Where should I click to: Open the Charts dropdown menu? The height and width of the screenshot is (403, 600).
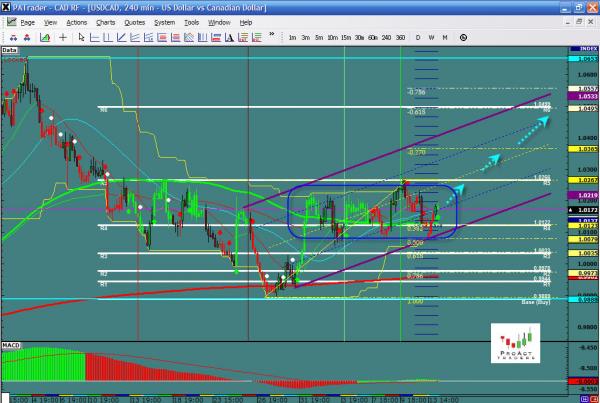(106, 21)
